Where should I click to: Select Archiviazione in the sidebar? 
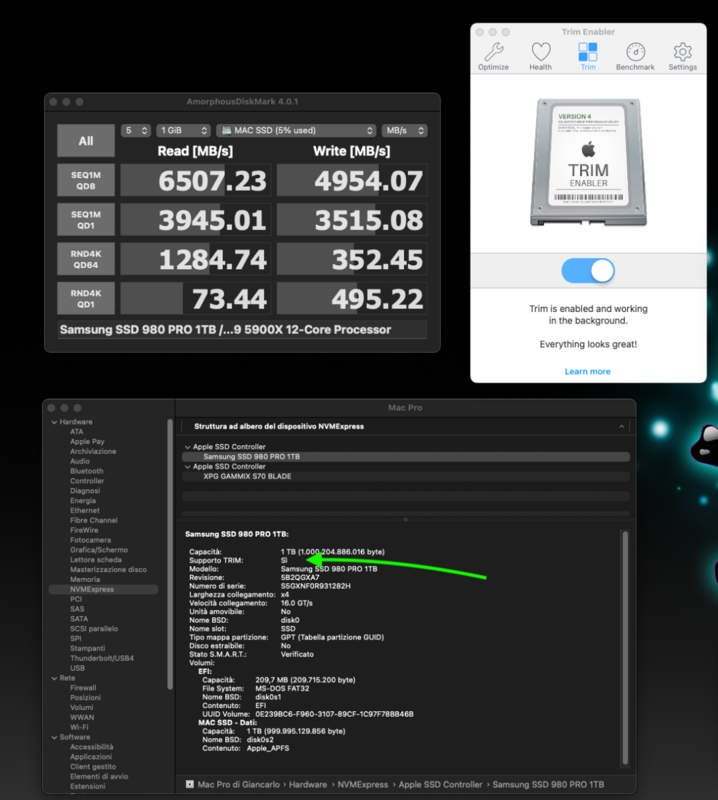point(93,452)
